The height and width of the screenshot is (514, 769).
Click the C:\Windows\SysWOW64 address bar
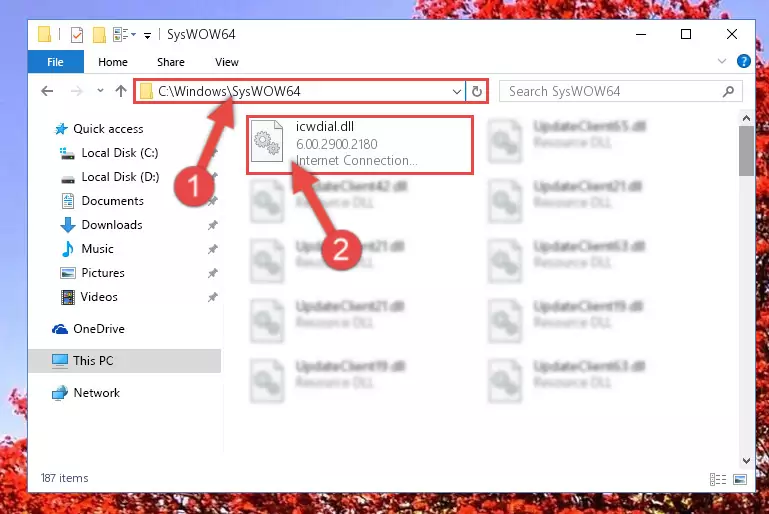pos(299,91)
